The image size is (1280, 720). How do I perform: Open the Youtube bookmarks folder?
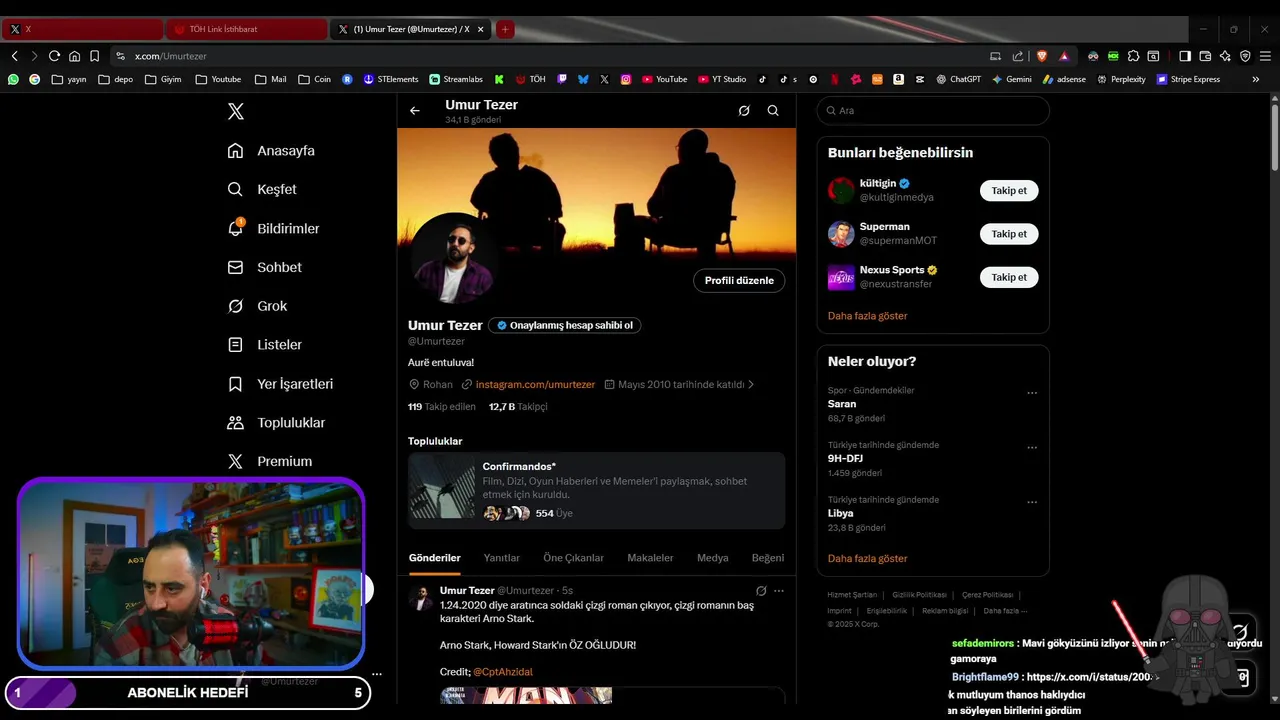(218, 79)
